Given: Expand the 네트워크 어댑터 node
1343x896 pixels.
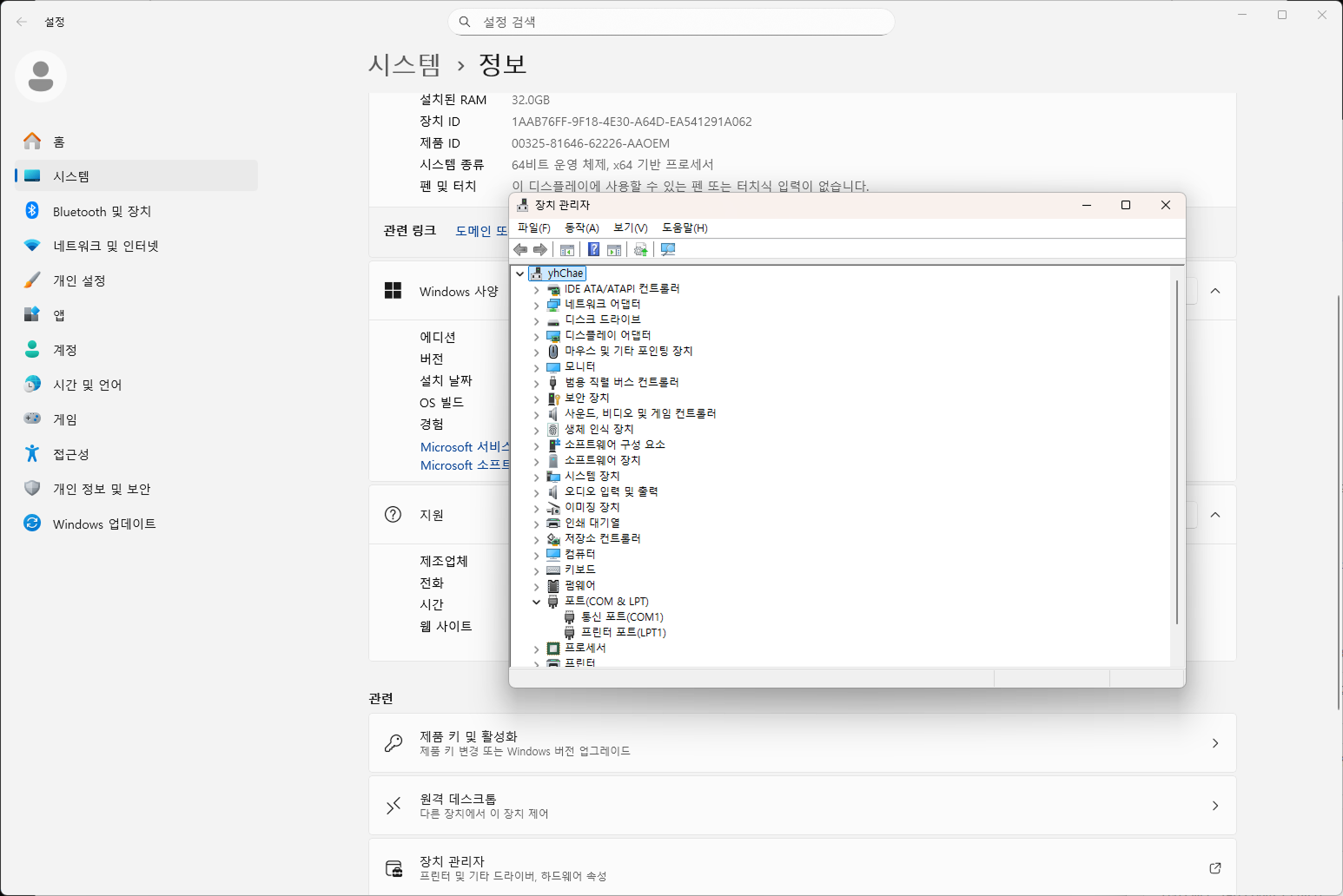Looking at the screenshot, I should click(x=536, y=305).
